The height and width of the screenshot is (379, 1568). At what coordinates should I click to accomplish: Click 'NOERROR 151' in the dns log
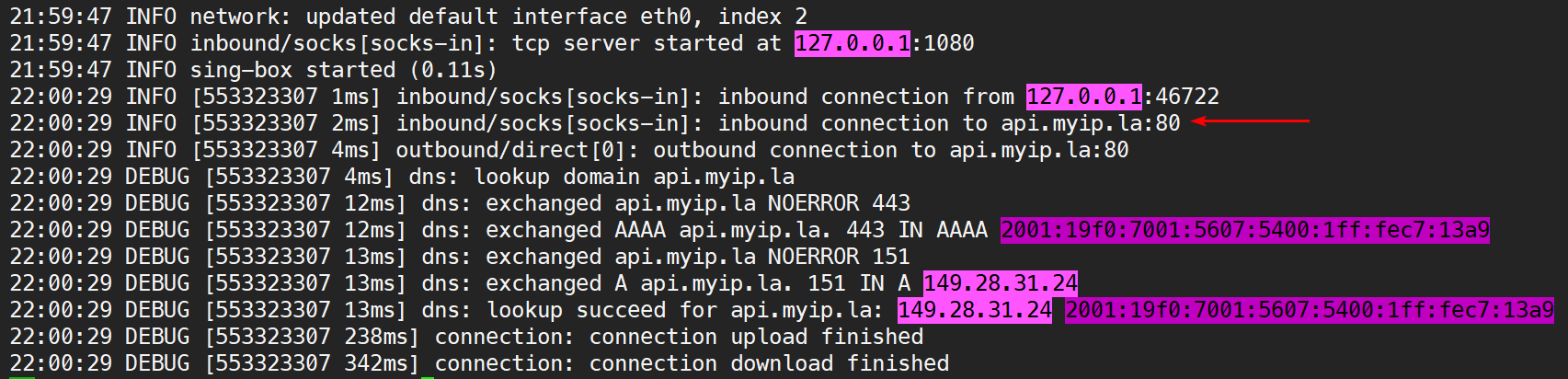coord(839,257)
